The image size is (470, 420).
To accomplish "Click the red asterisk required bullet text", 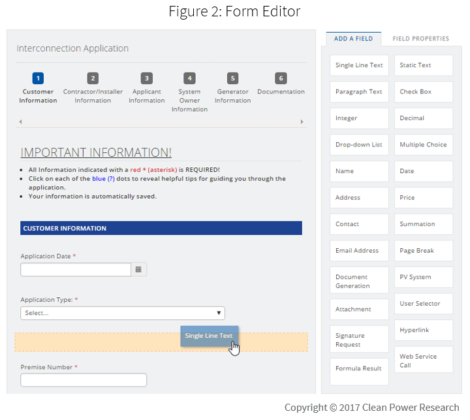I will point(124,170).
